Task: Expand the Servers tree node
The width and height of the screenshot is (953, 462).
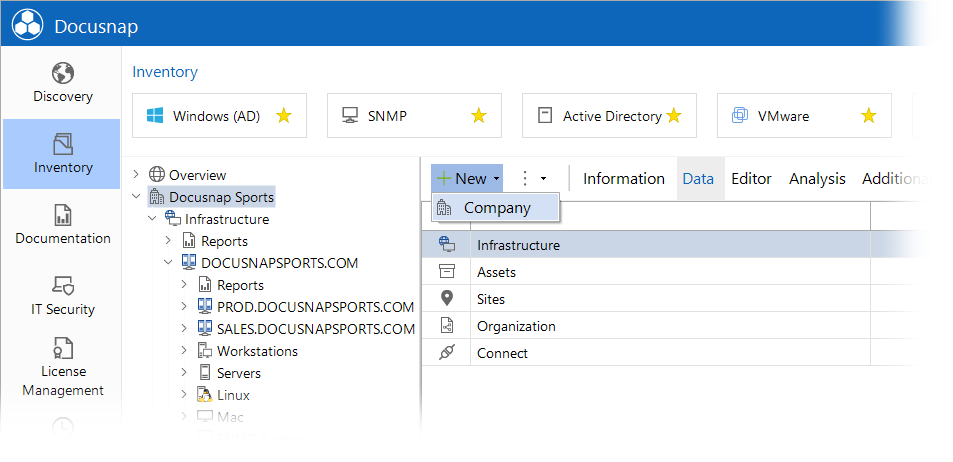Action: [x=184, y=373]
